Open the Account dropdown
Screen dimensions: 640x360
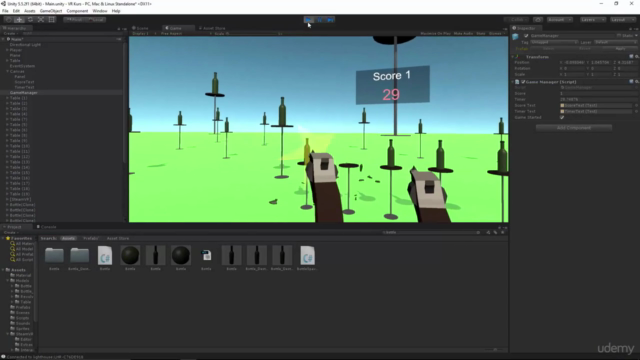tap(560, 20)
